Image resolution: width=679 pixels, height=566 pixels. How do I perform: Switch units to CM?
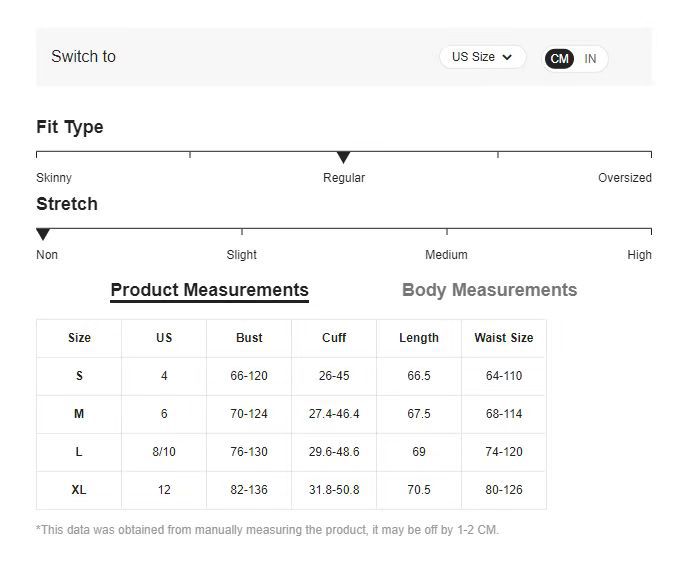[x=560, y=59]
